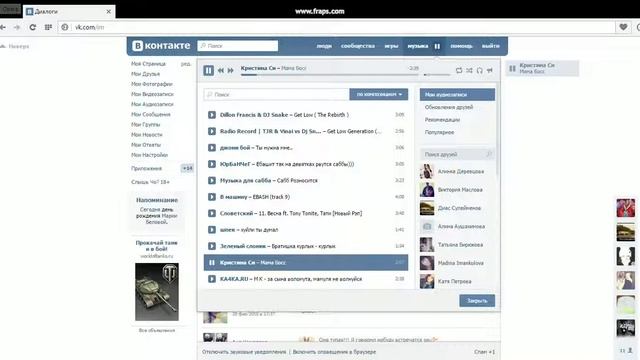The width and height of the screenshot is (640, 360).
Task: Select 'Мои аудиозаписи' tab
Action: coord(457,94)
